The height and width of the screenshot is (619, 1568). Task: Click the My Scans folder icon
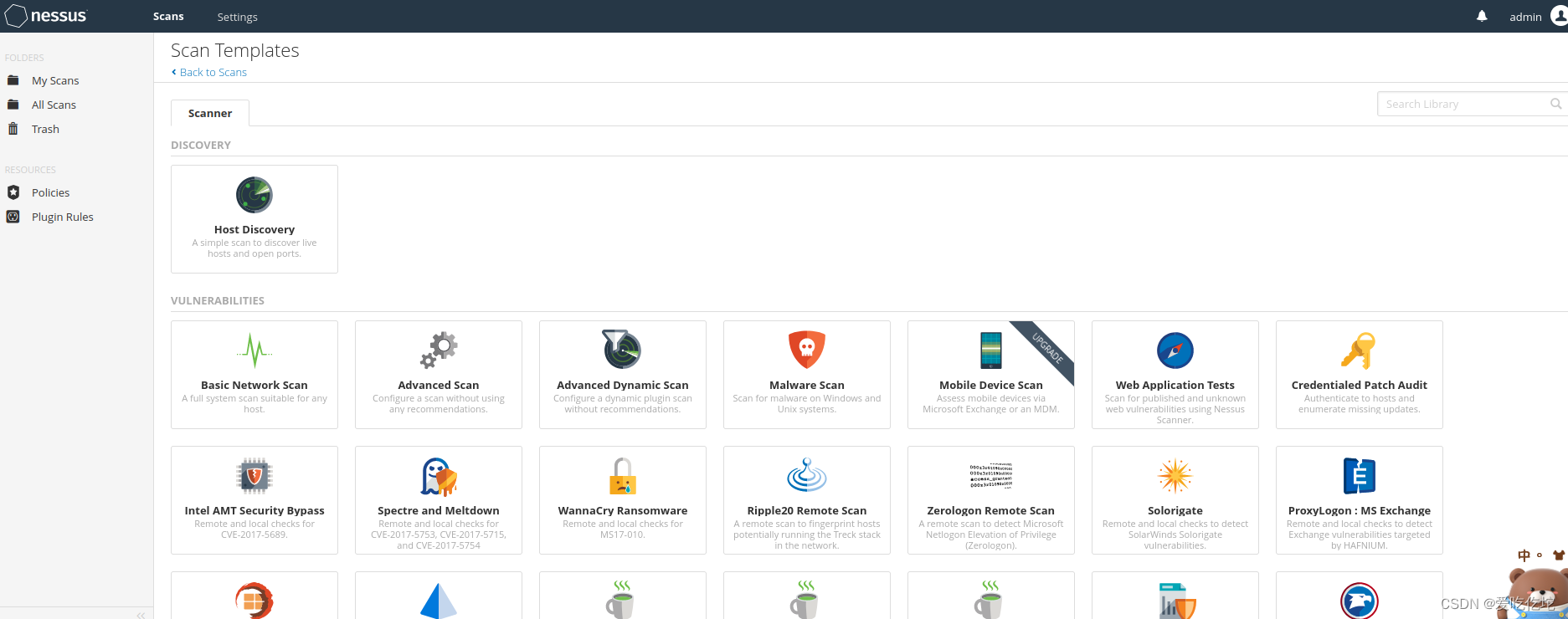click(13, 80)
